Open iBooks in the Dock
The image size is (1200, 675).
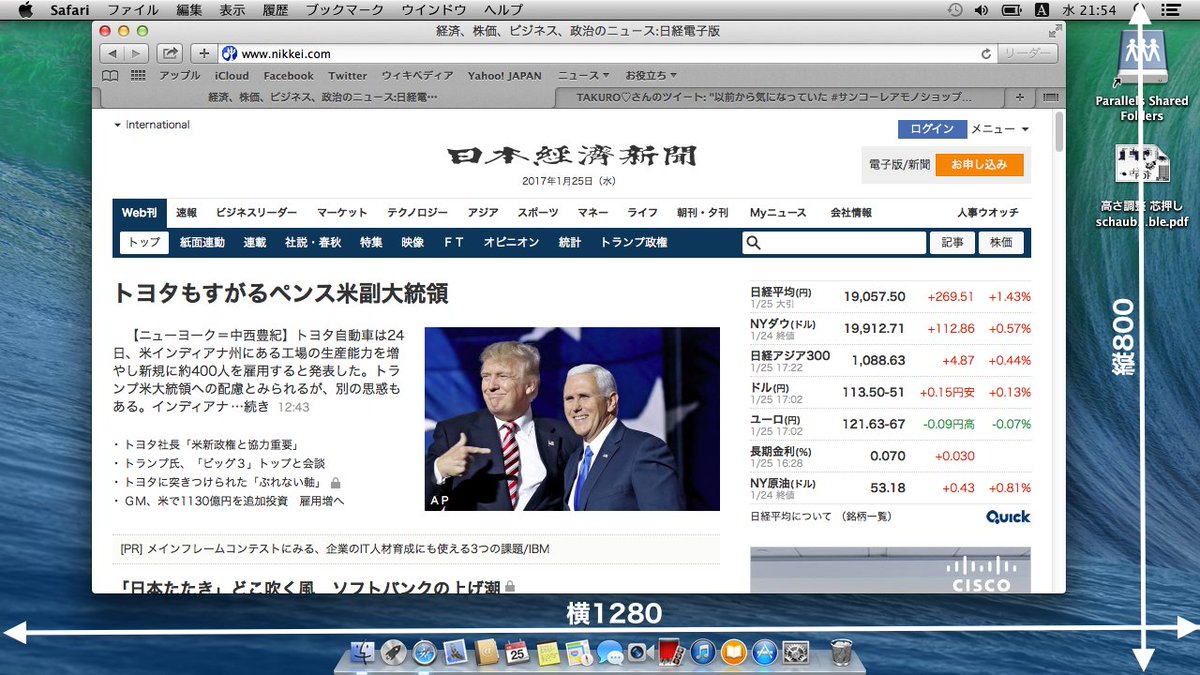[734, 653]
